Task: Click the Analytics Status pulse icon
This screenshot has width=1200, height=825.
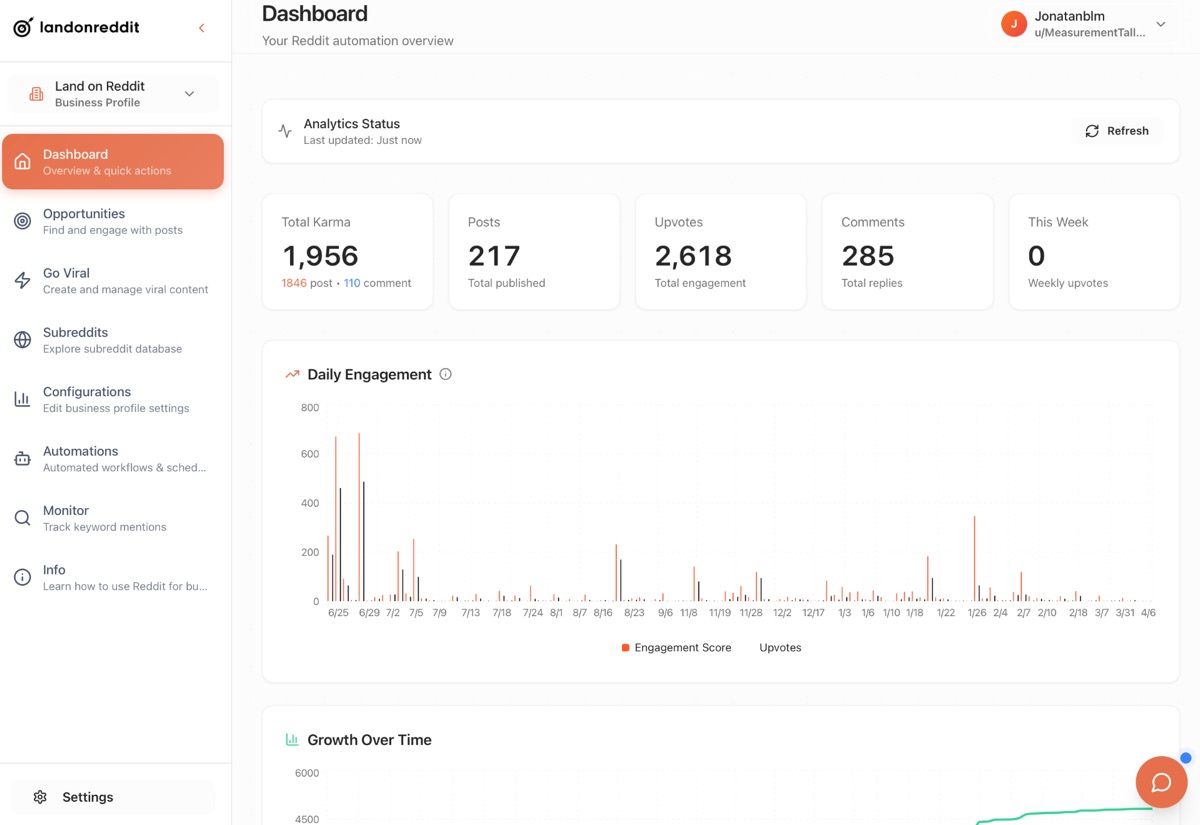Action: tap(285, 131)
